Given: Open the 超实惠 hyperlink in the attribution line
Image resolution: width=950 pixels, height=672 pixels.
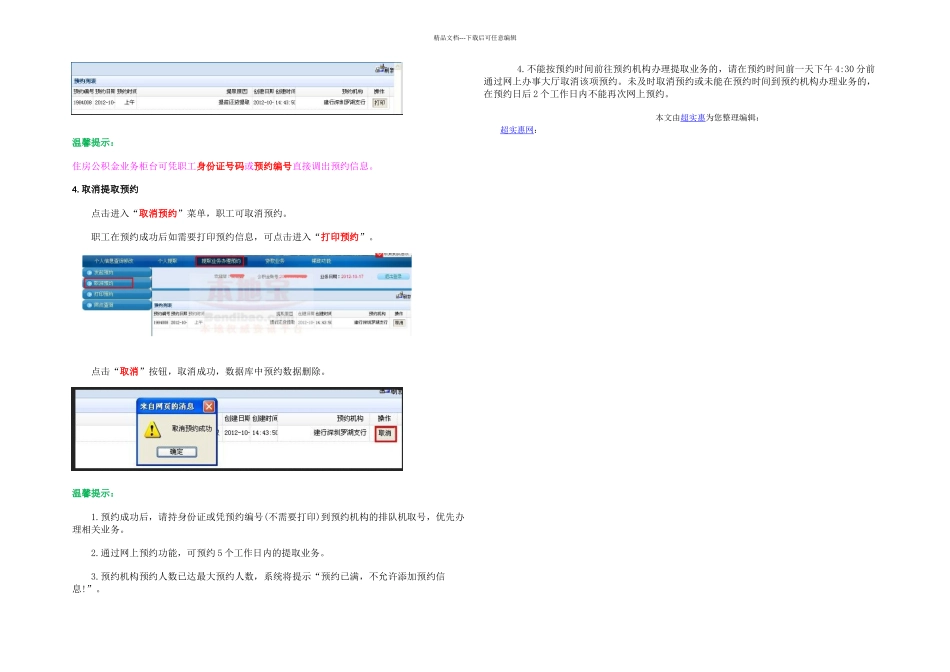Looking at the screenshot, I should point(693,118).
